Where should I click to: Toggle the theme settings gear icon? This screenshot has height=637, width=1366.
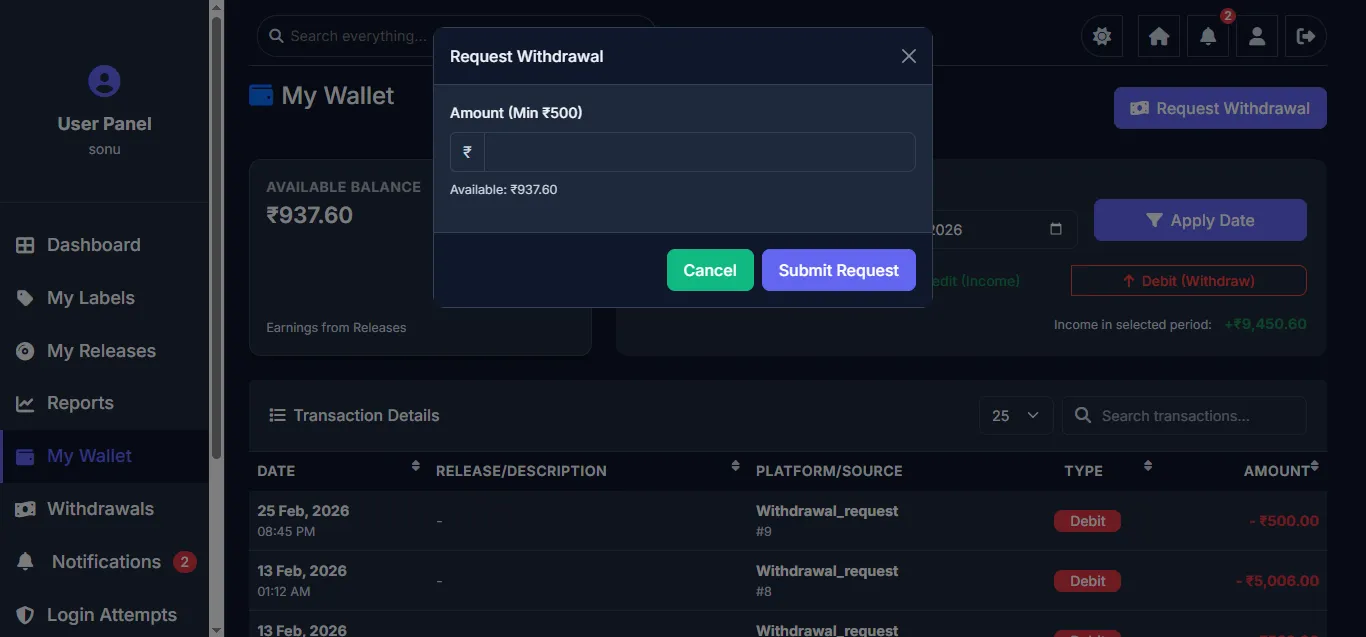click(1102, 36)
